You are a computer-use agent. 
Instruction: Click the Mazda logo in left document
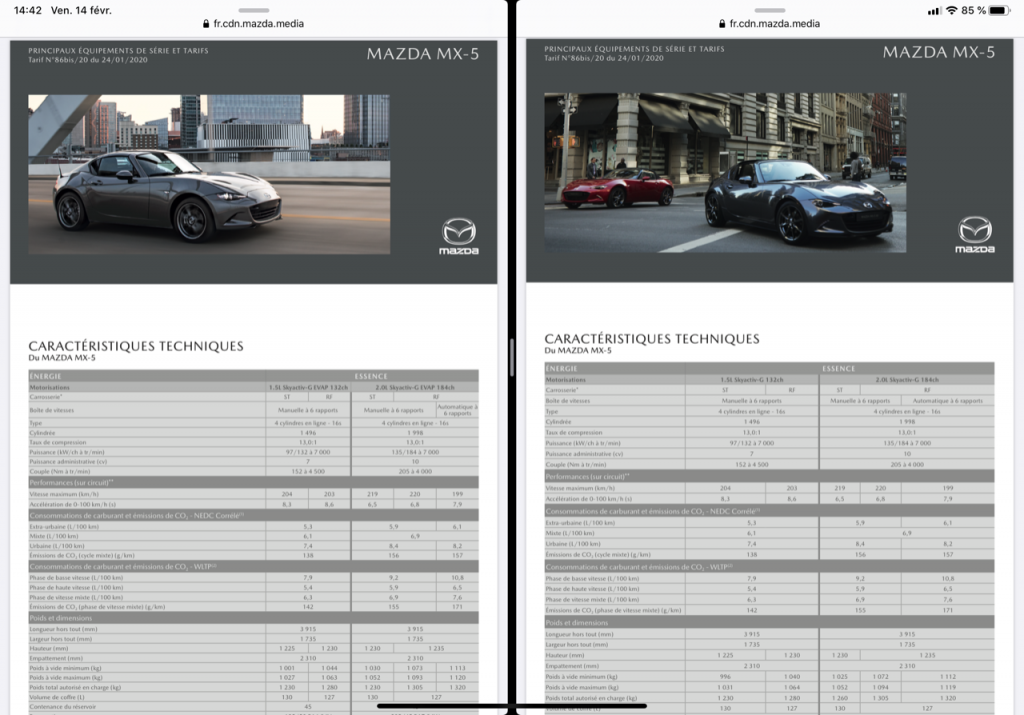point(458,236)
